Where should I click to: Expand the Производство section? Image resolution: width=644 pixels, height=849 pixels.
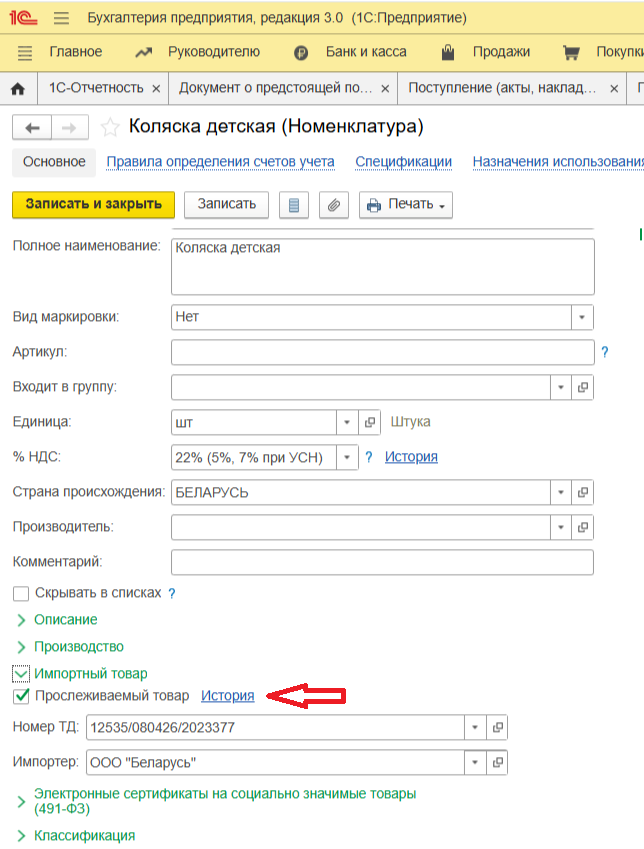(x=79, y=646)
